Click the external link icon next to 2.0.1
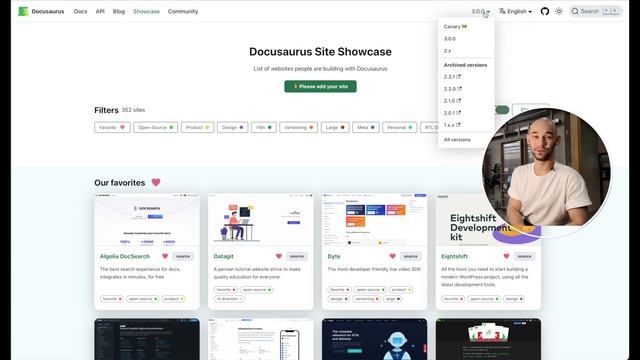 point(459,113)
